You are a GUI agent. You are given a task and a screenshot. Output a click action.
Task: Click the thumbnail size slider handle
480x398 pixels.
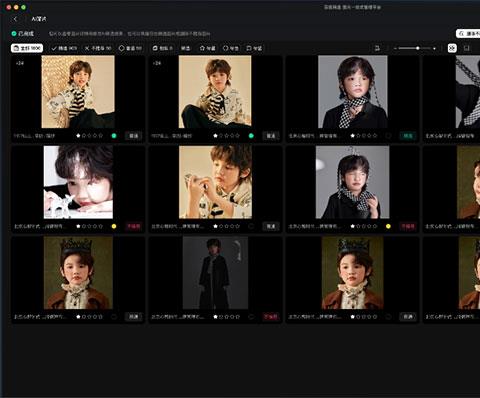point(417,48)
